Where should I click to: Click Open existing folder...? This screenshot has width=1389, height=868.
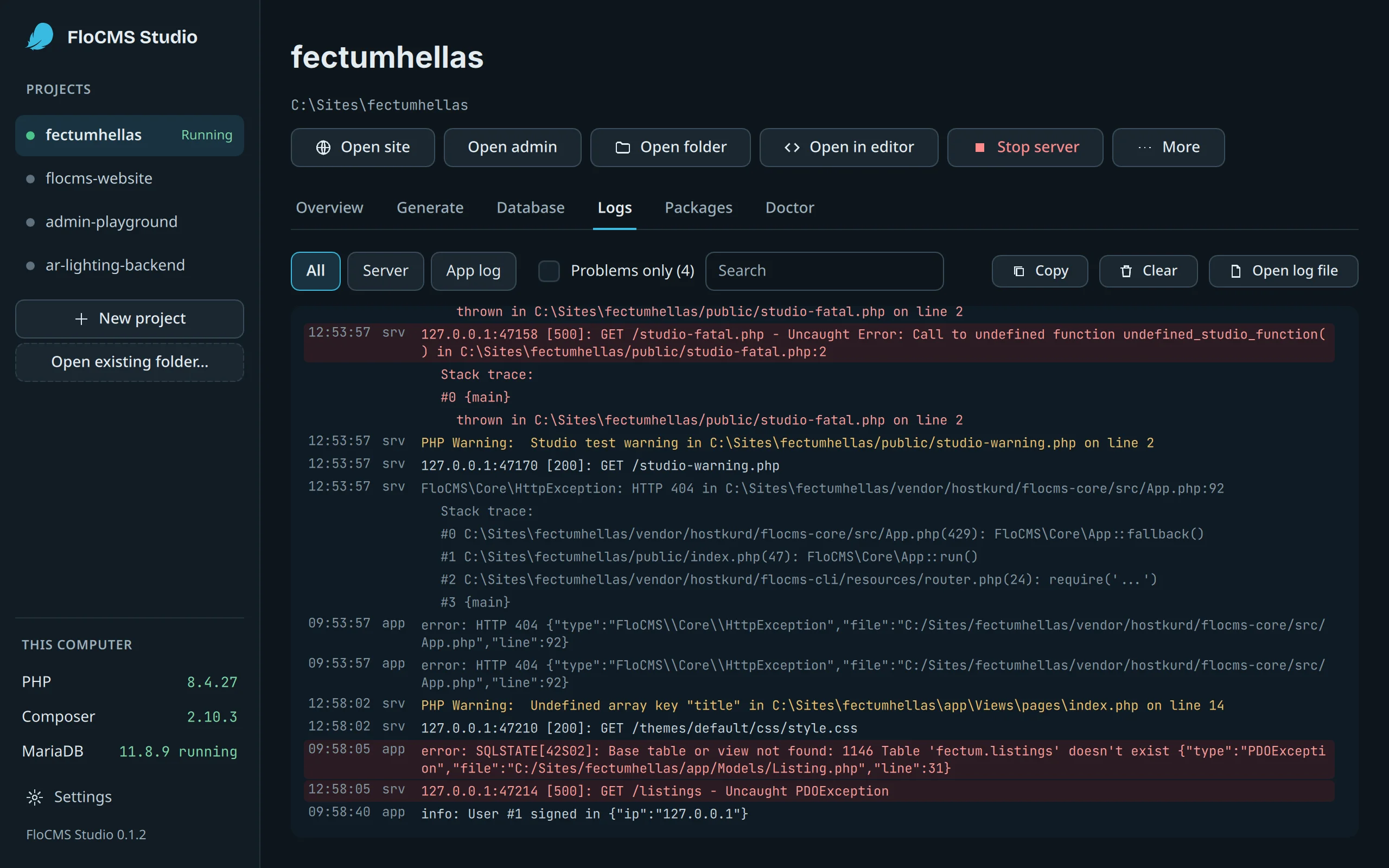tap(130, 362)
